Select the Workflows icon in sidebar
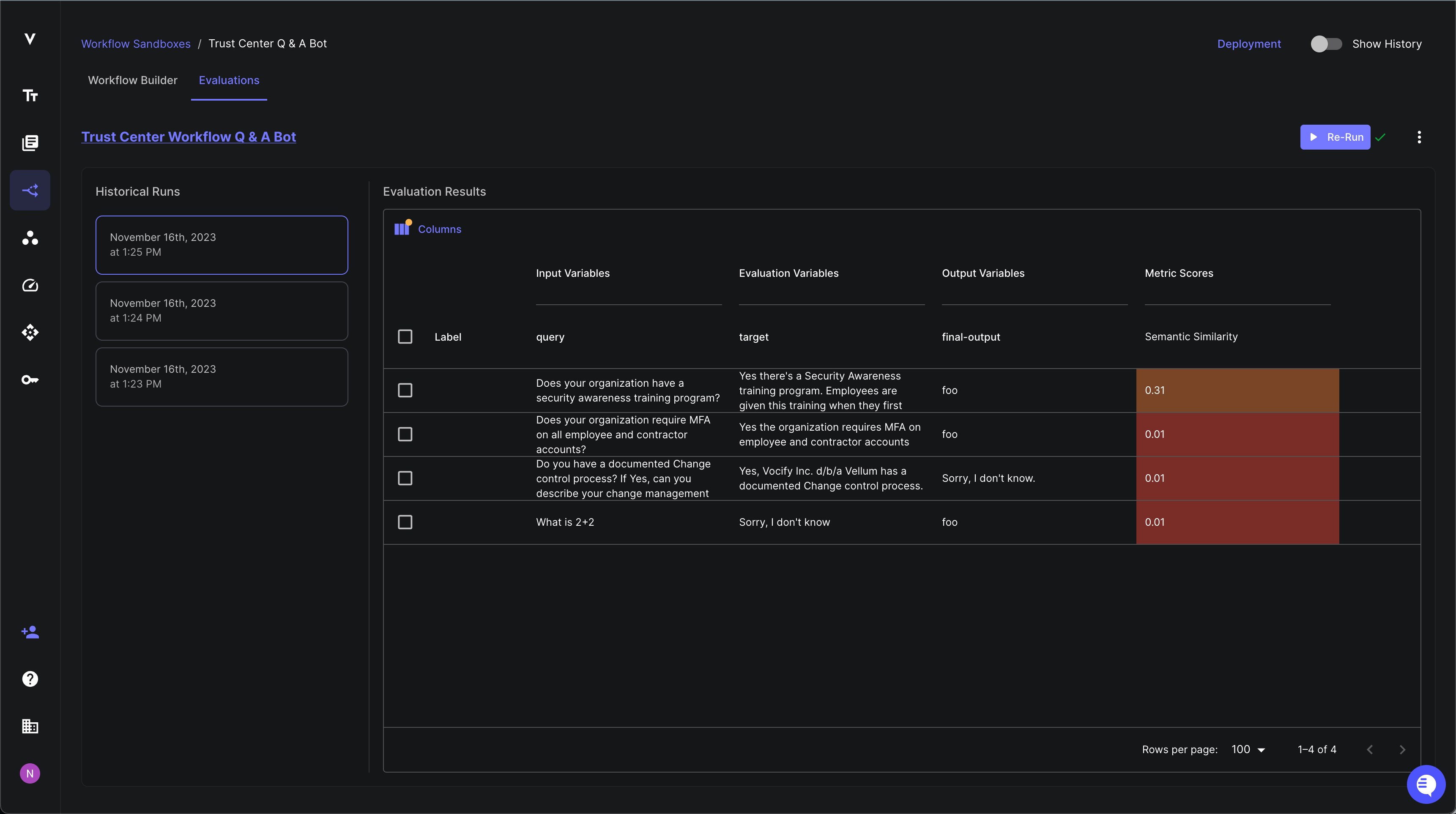The image size is (1456, 814). [30, 190]
